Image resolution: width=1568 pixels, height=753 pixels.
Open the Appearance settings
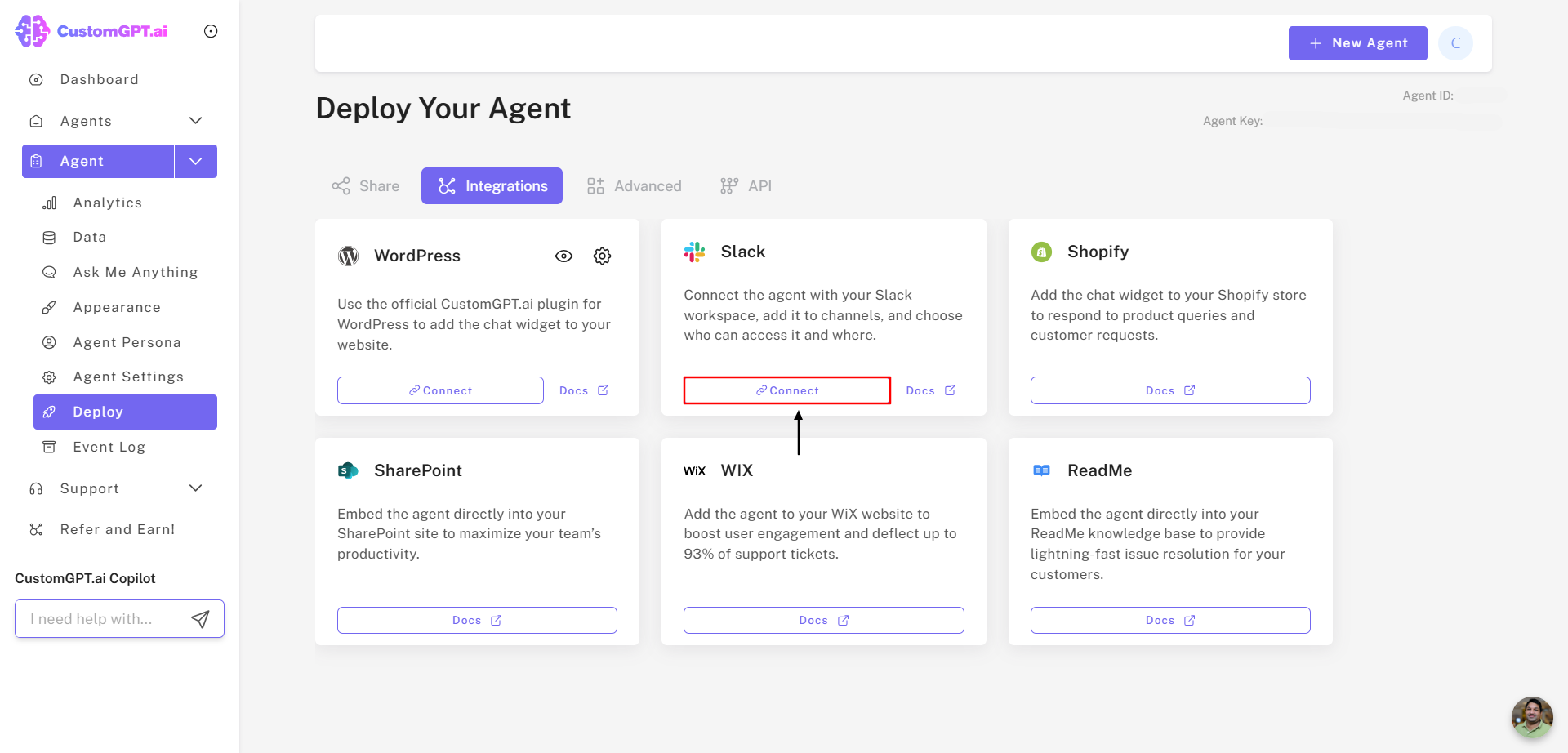pos(117,307)
